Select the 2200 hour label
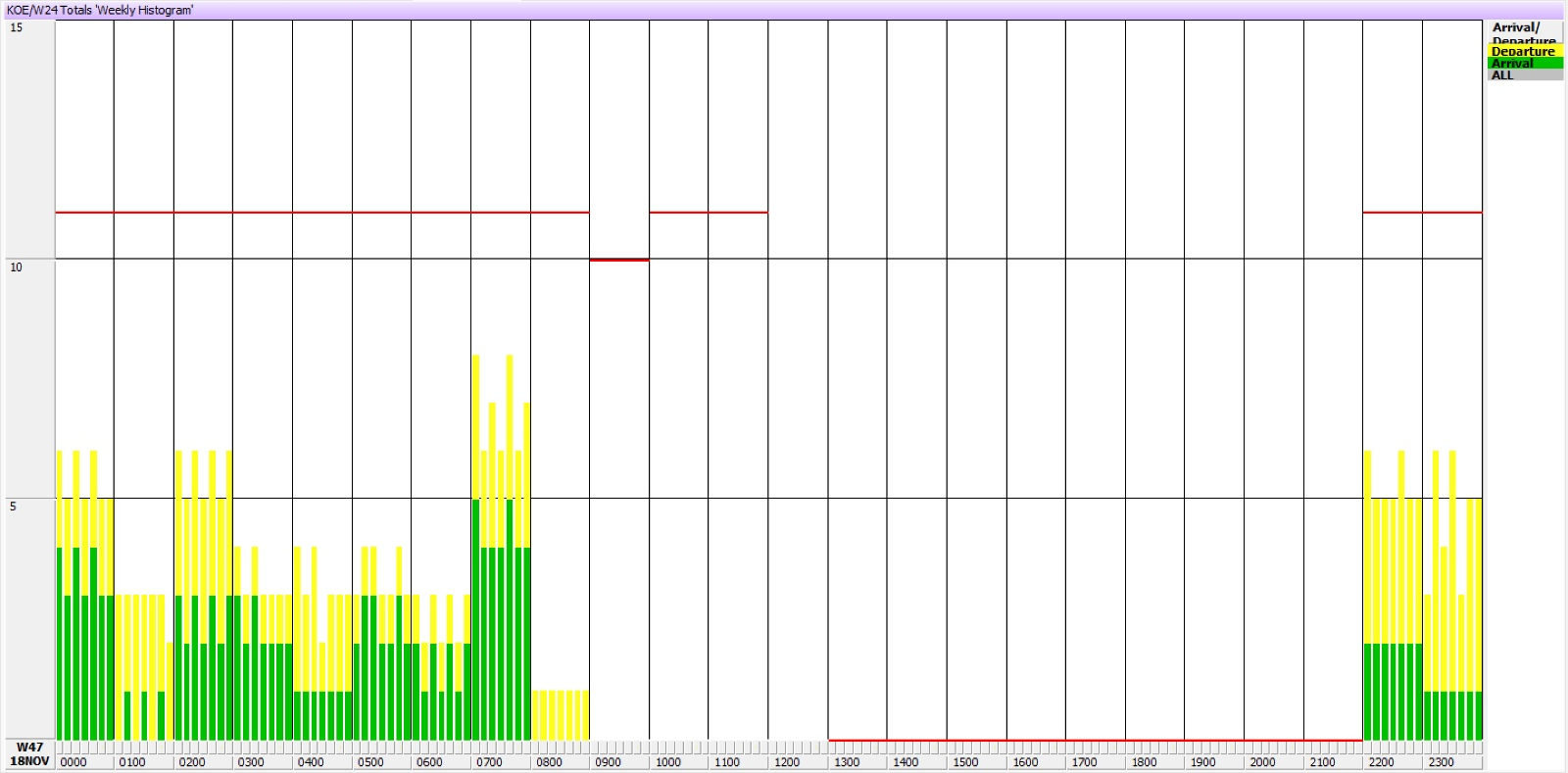 [1381, 762]
